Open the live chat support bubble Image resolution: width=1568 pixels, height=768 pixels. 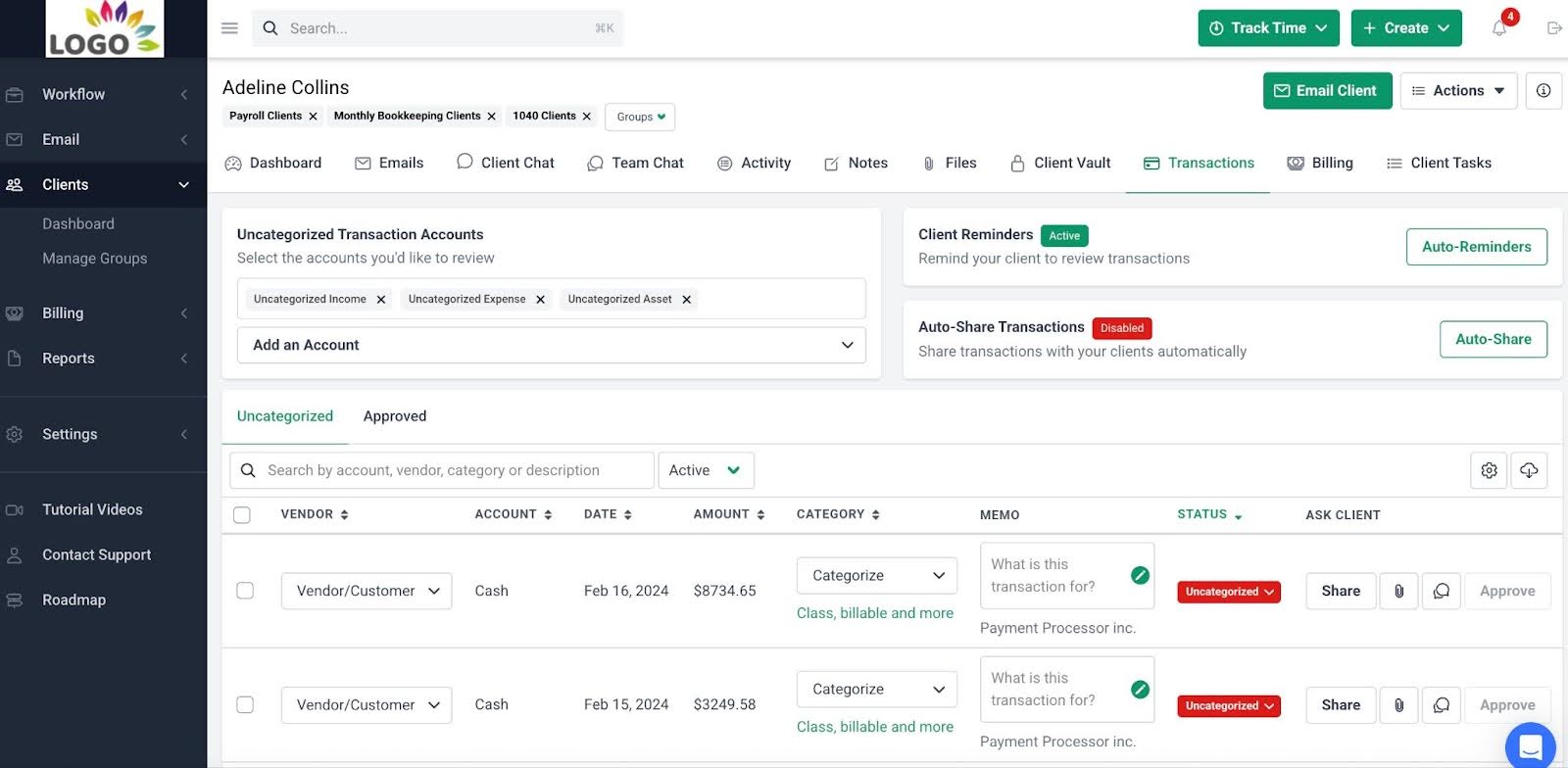click(1530, 746)
